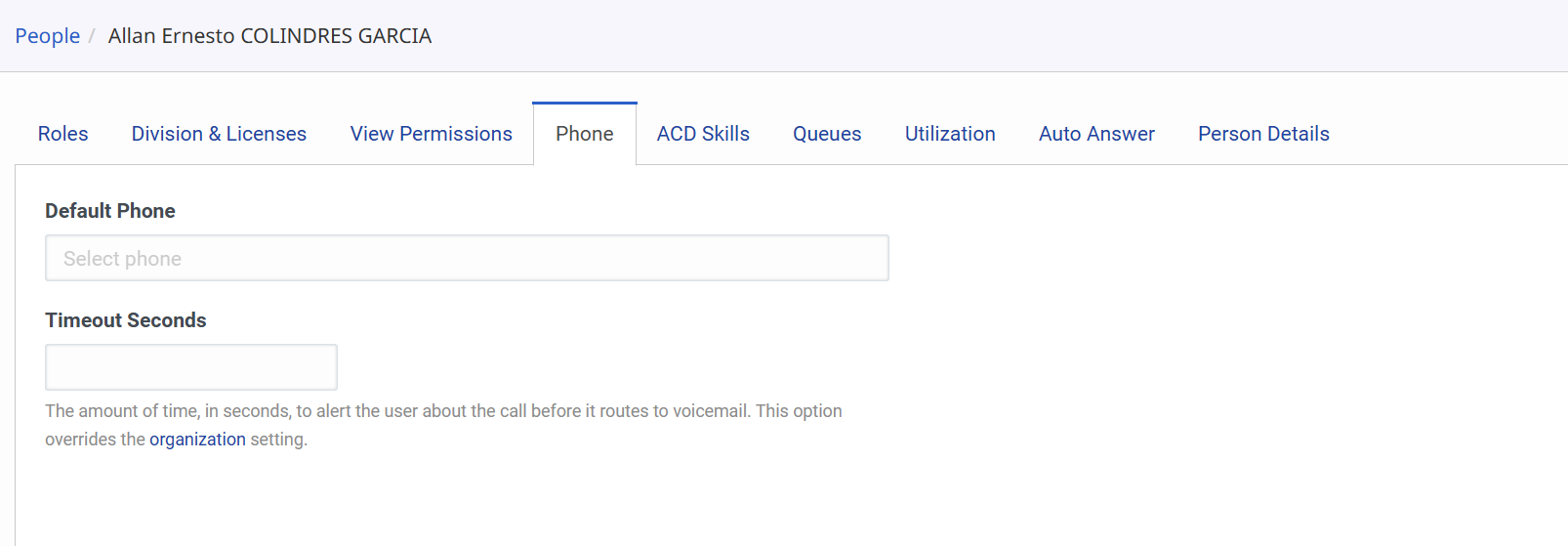
Task: Switch to Division & Licenses tab
Action: coord(219,134)
